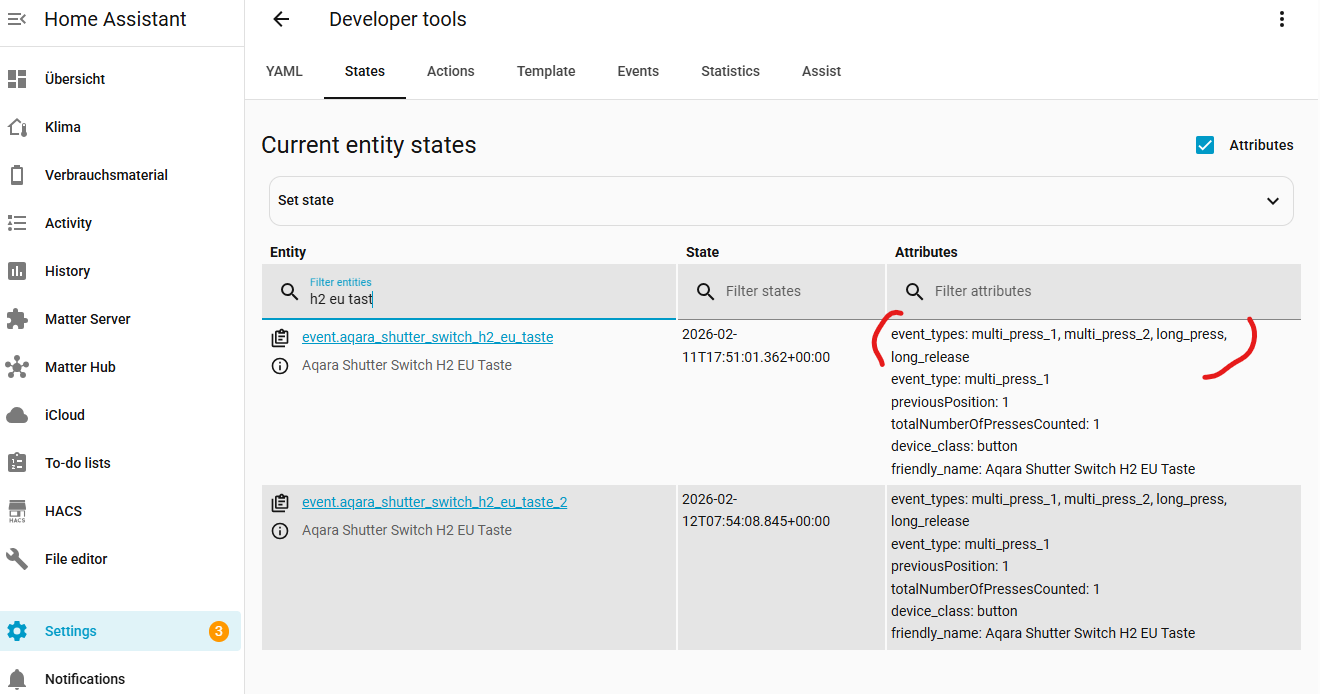The height and width of the screenshot is (694, 1320).
Task: Open Notifications in the sidebar
Action: [x=85, y=679]
